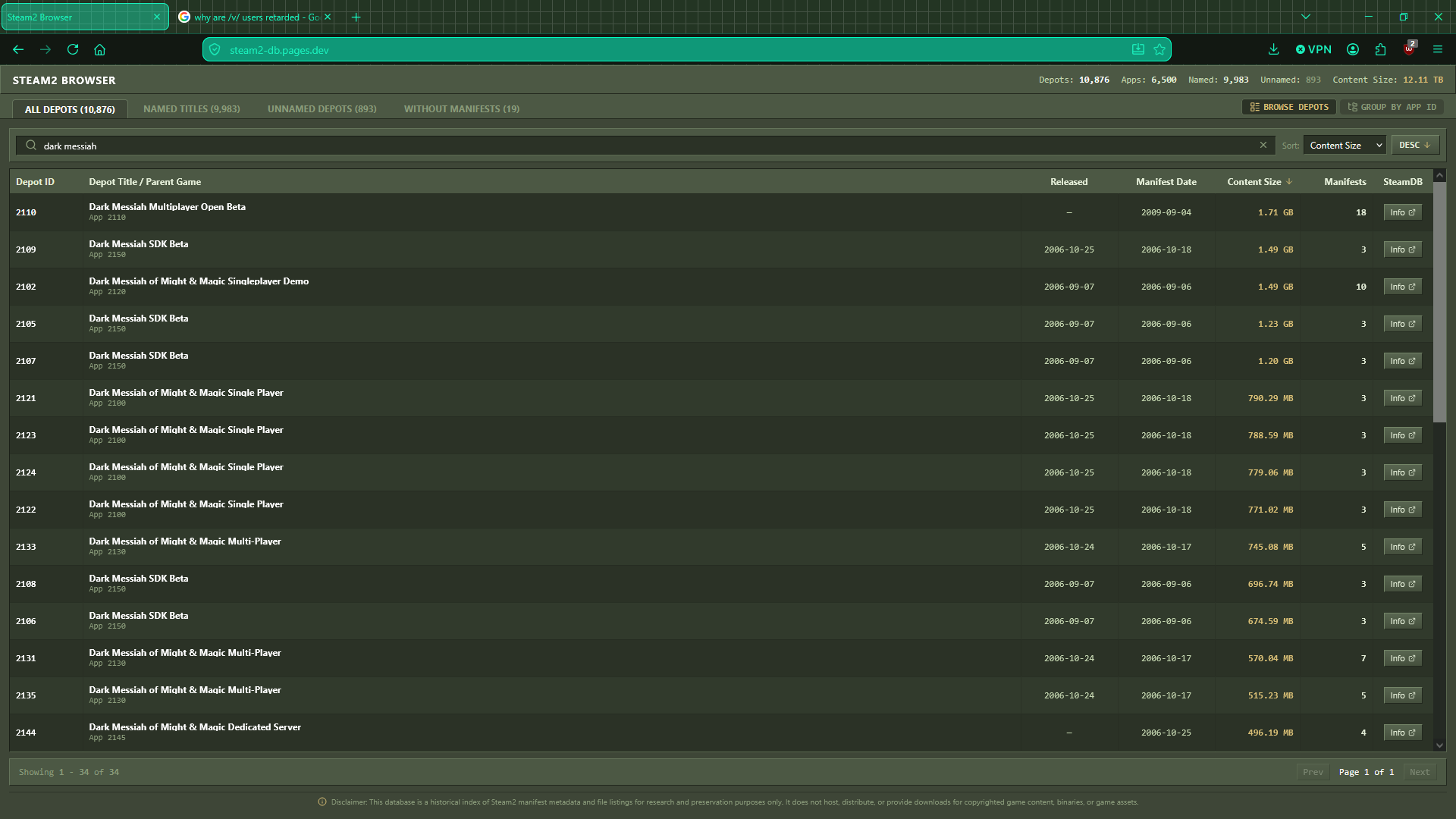
Task: Switch to Unnamed Depots tab
Action: [x=322, y=109]
